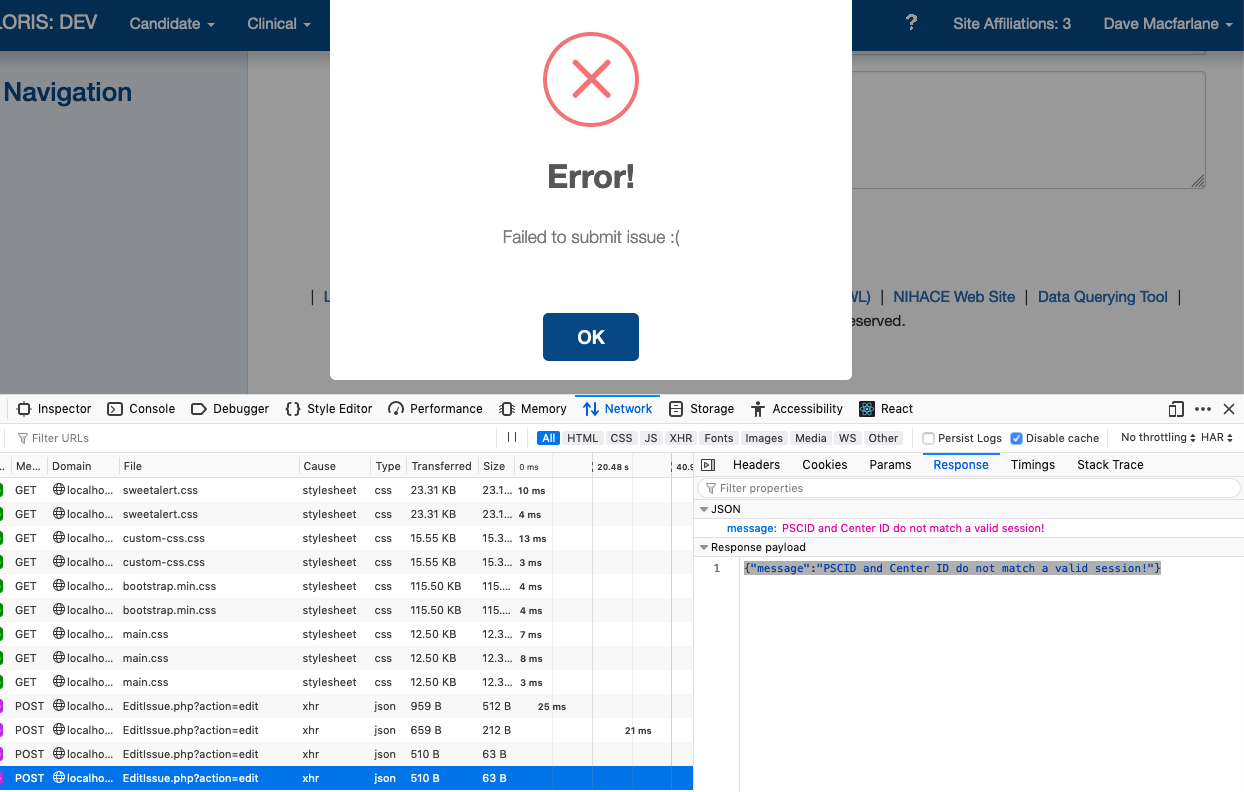
Task: Collapse the Response payload section
Action: coord(705,547)
